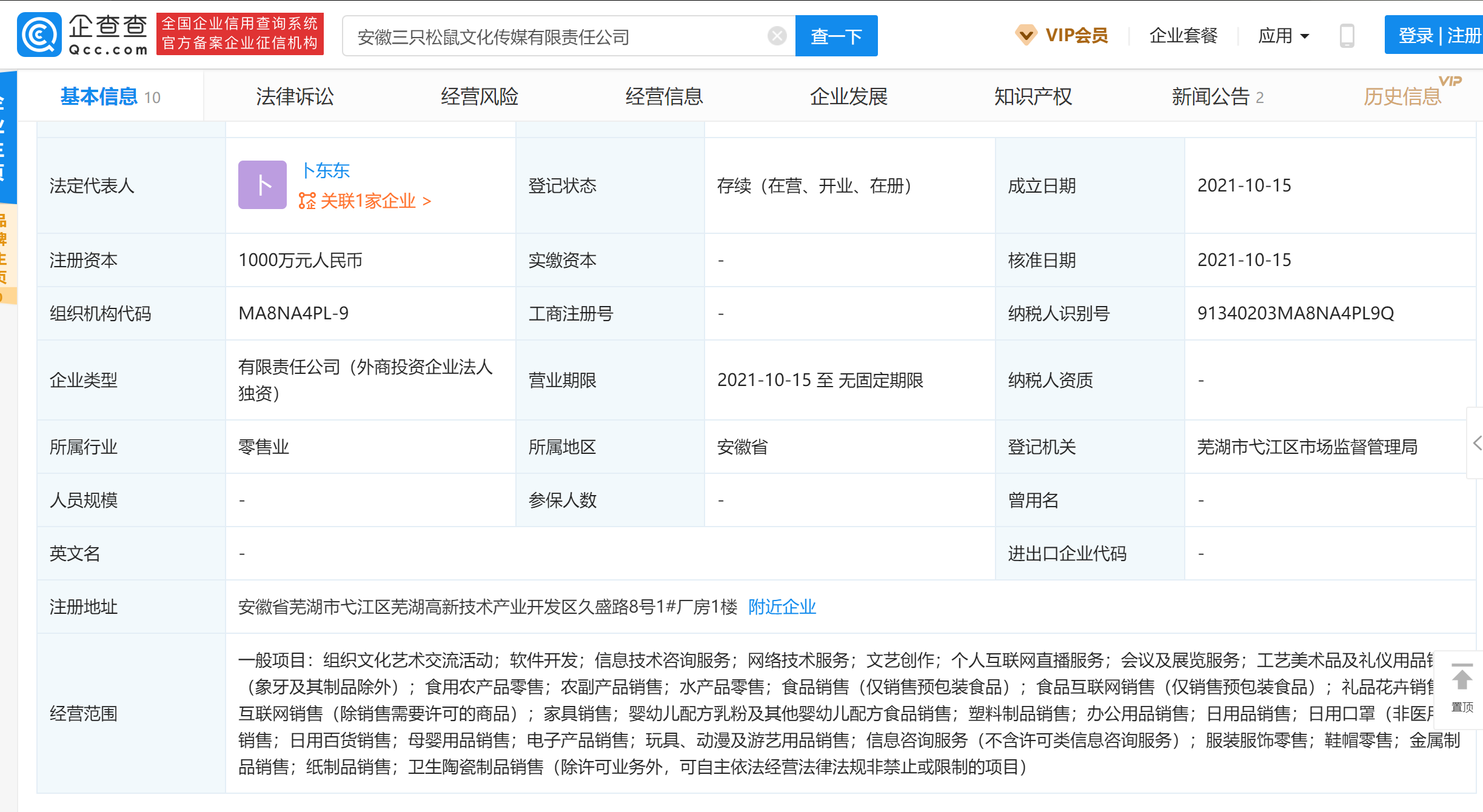Click the 法定代表人 label cell
This screenshot has height=812, width=1483.
131,185
